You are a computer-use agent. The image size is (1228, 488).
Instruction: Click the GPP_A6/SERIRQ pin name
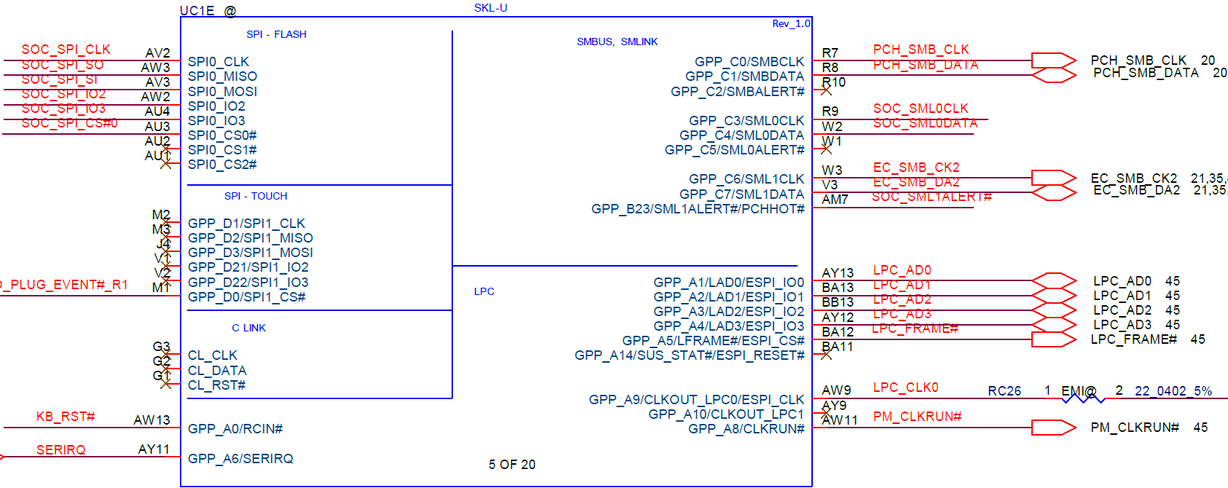pyautogui.click(x=240, y=458)
